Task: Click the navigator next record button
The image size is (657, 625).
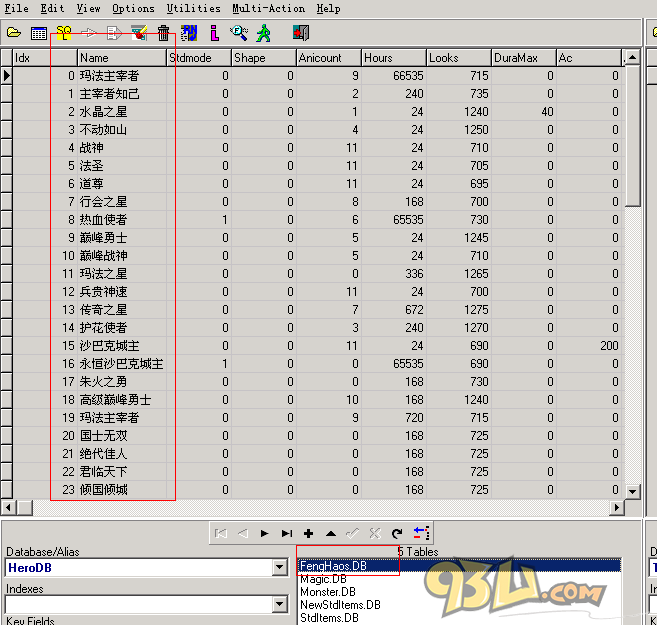Action: (264, 533)
